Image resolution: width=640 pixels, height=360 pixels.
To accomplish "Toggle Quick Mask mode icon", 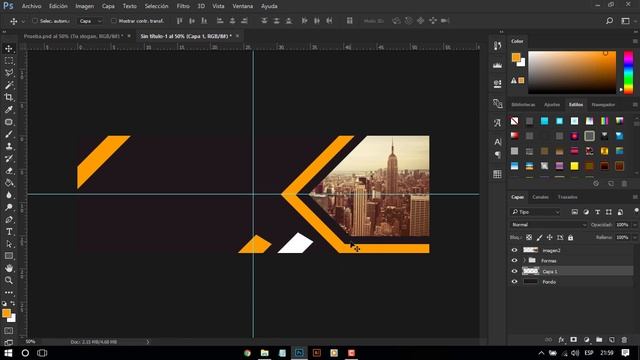I will coord(9,331).
